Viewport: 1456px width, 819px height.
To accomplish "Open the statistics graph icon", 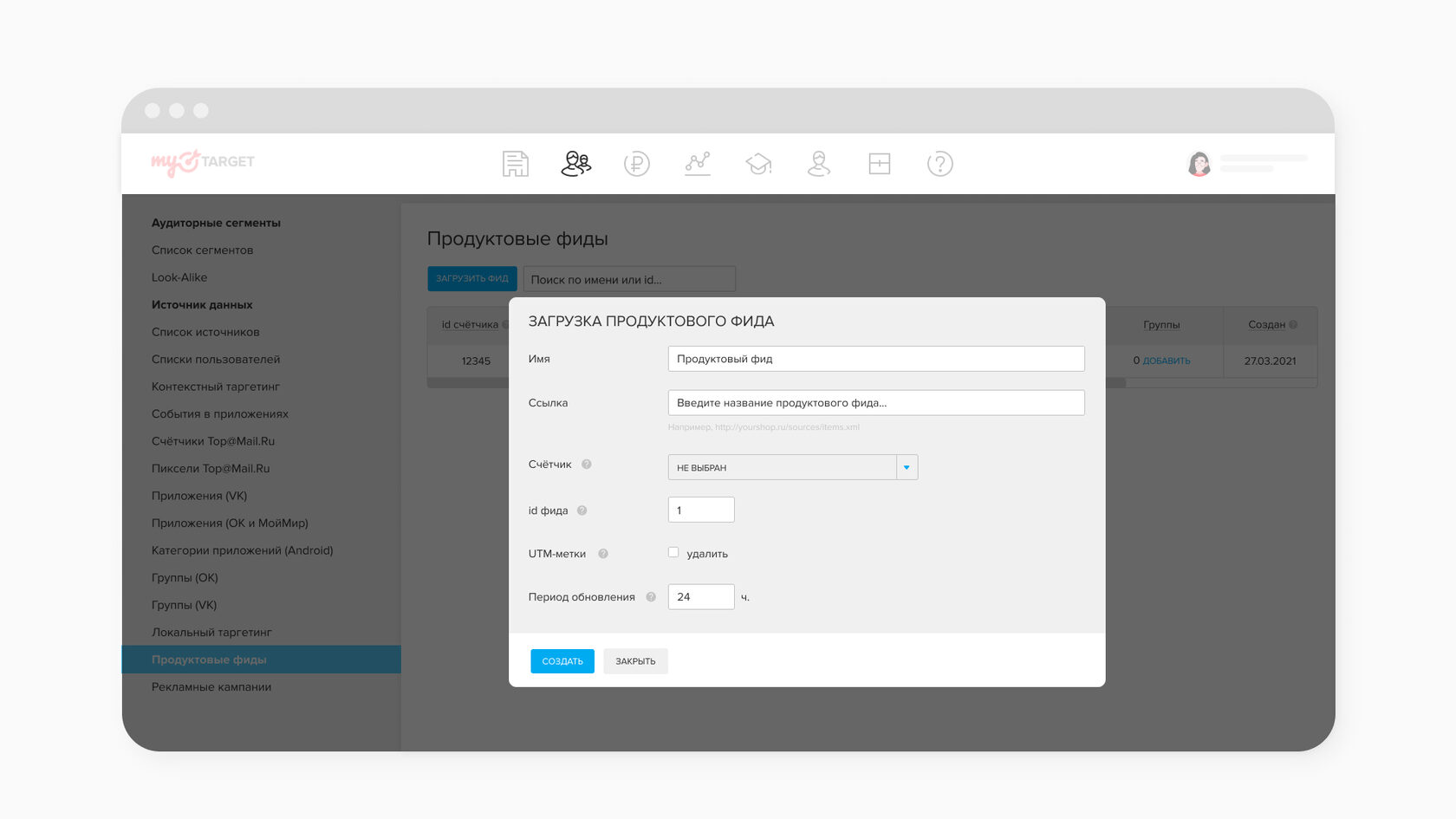I will point(698,163).
